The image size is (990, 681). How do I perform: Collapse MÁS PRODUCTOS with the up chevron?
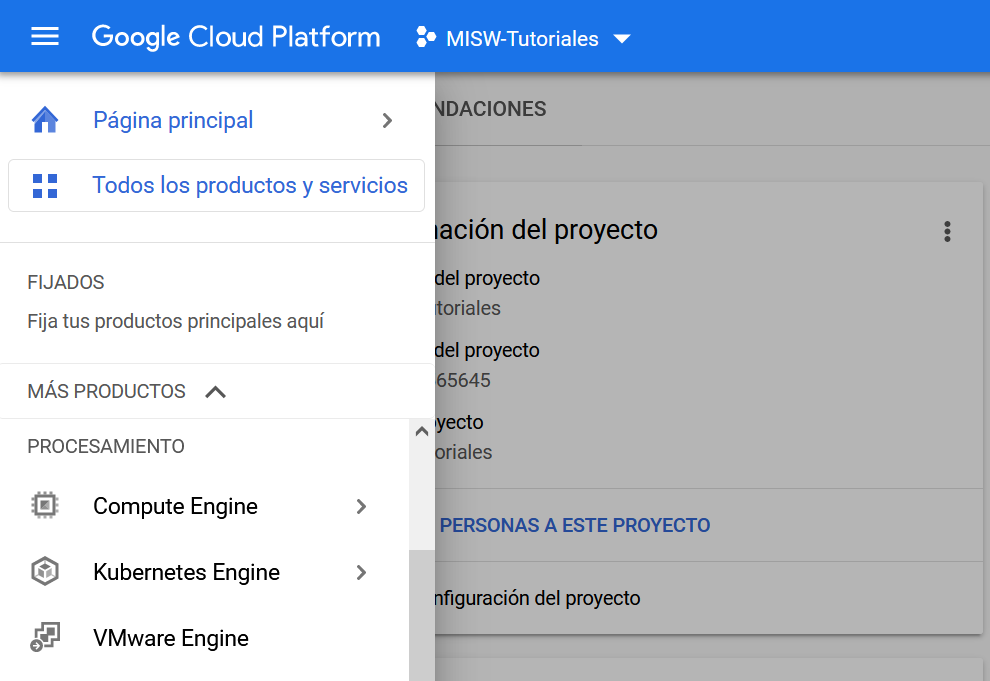216,392
